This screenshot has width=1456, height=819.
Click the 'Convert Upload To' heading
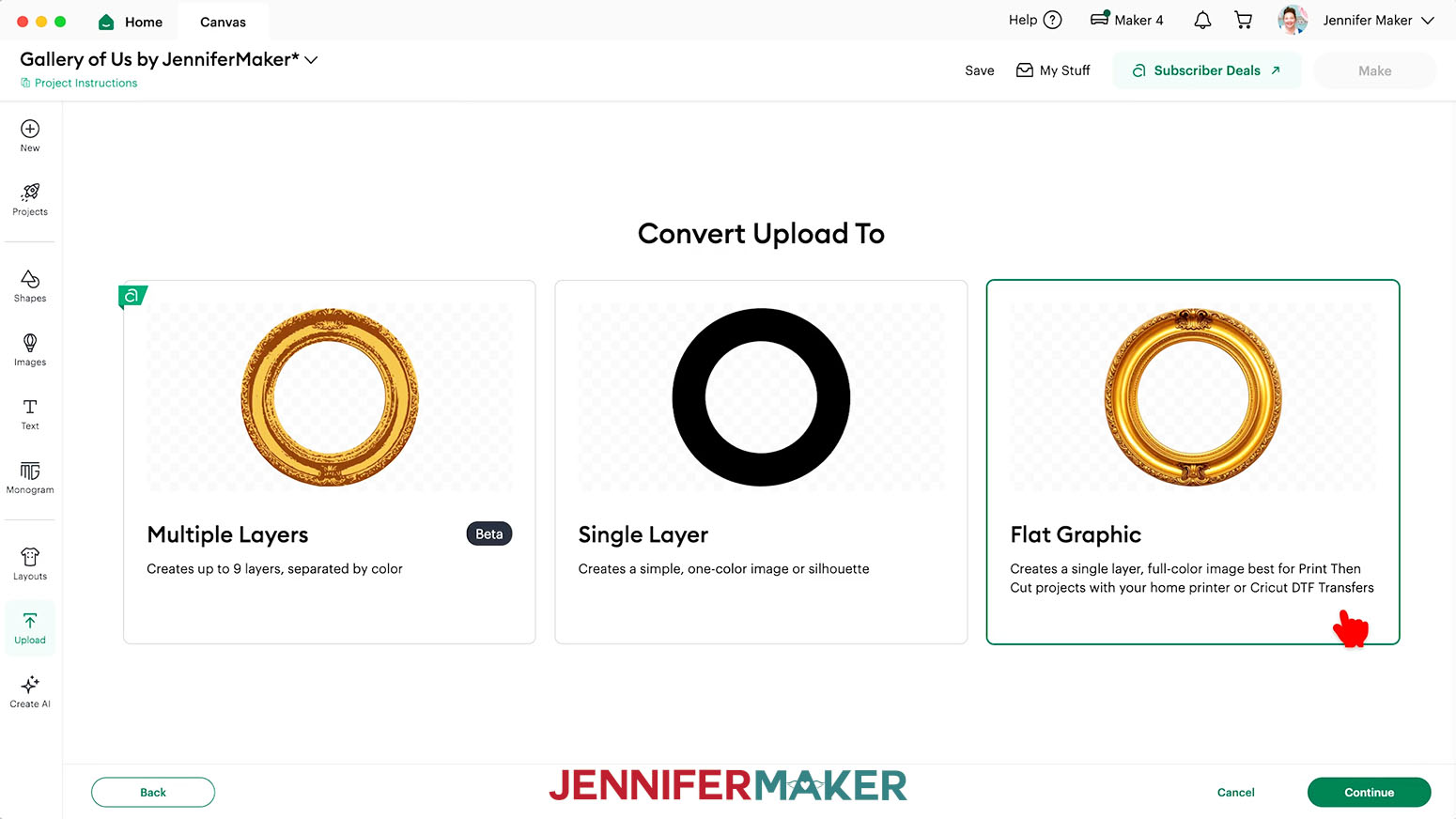point(761,233)
